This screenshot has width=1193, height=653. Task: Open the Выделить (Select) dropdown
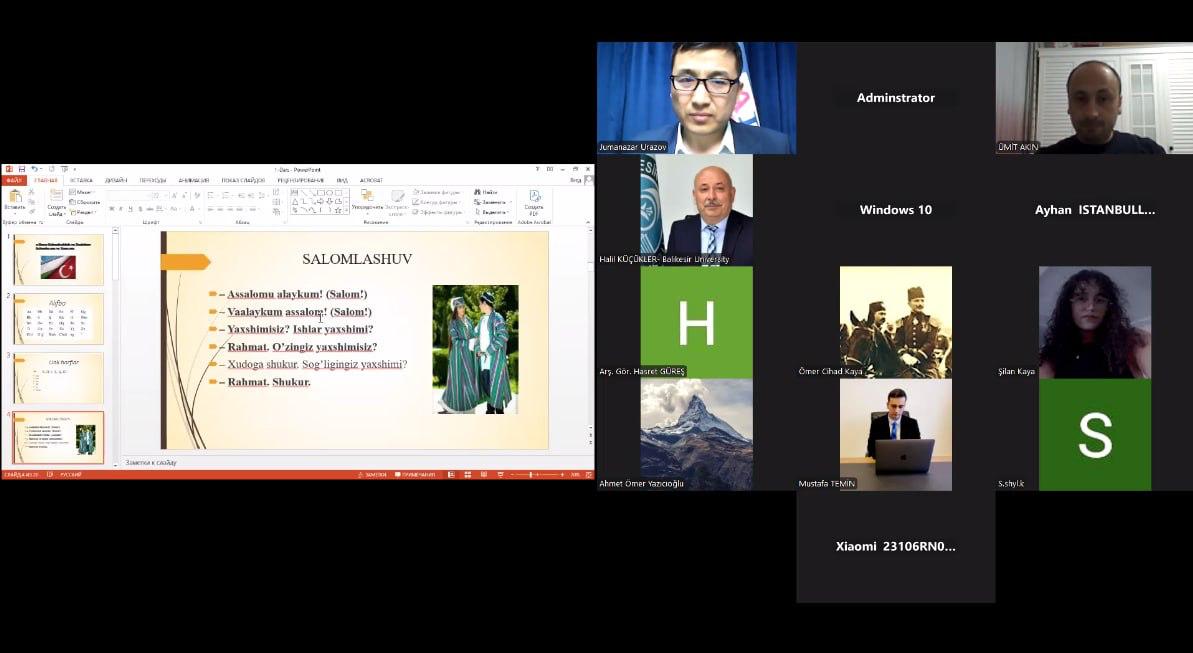click(493, 212)
